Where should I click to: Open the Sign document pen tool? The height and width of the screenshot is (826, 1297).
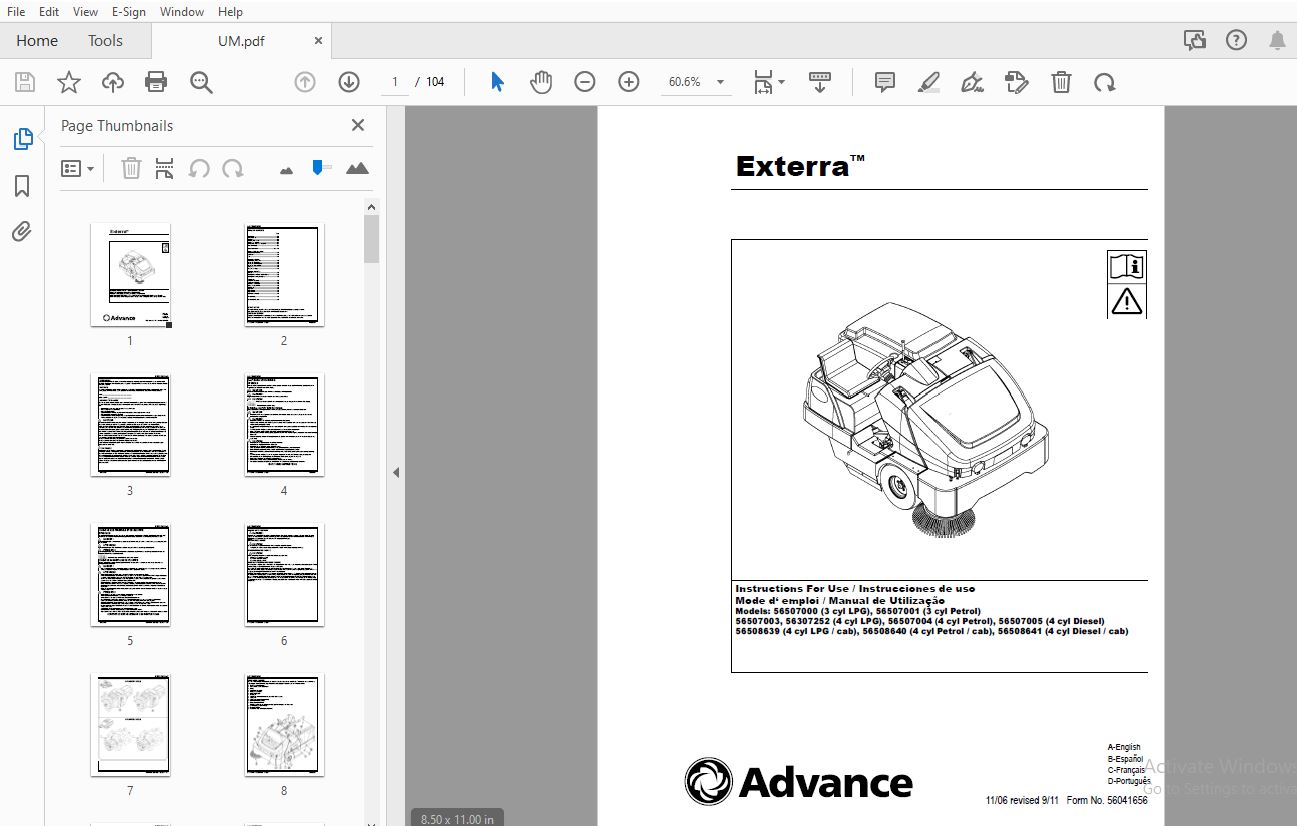[x=973, y=82]
